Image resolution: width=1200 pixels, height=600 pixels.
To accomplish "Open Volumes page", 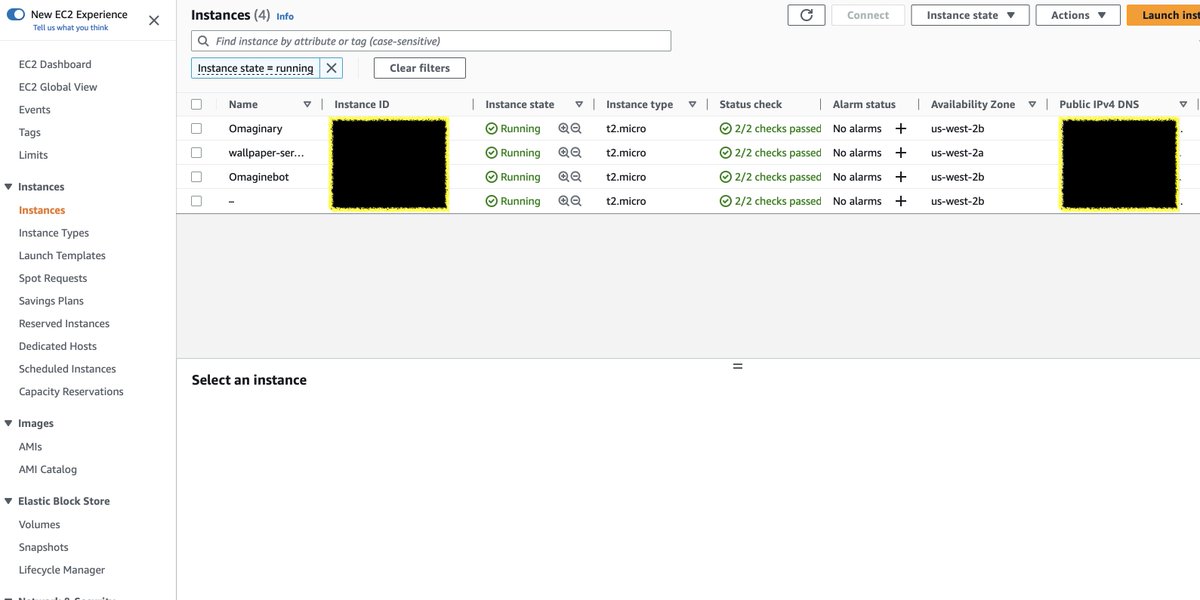I will coord(40,525).
